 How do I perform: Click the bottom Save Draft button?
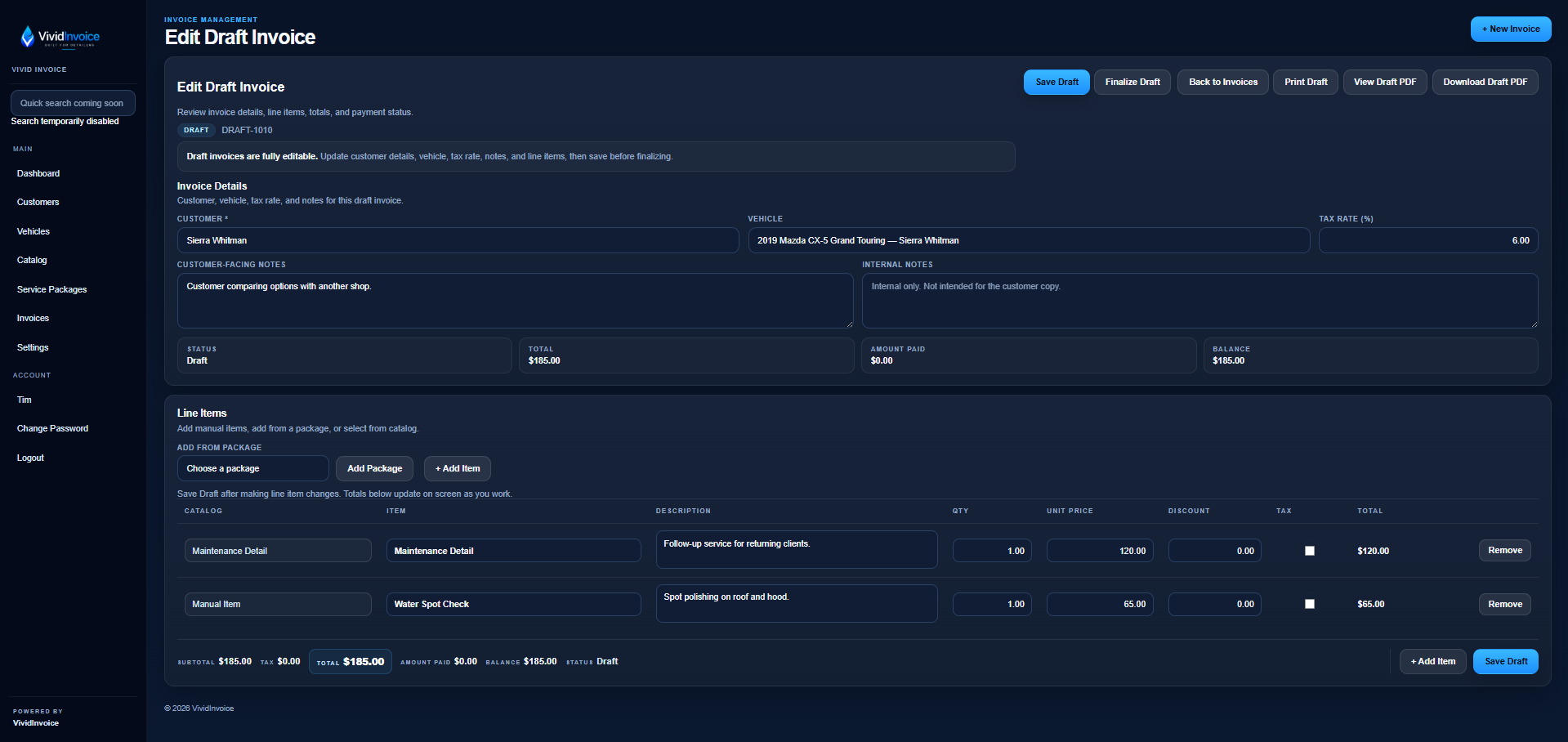coord(1506,661)
